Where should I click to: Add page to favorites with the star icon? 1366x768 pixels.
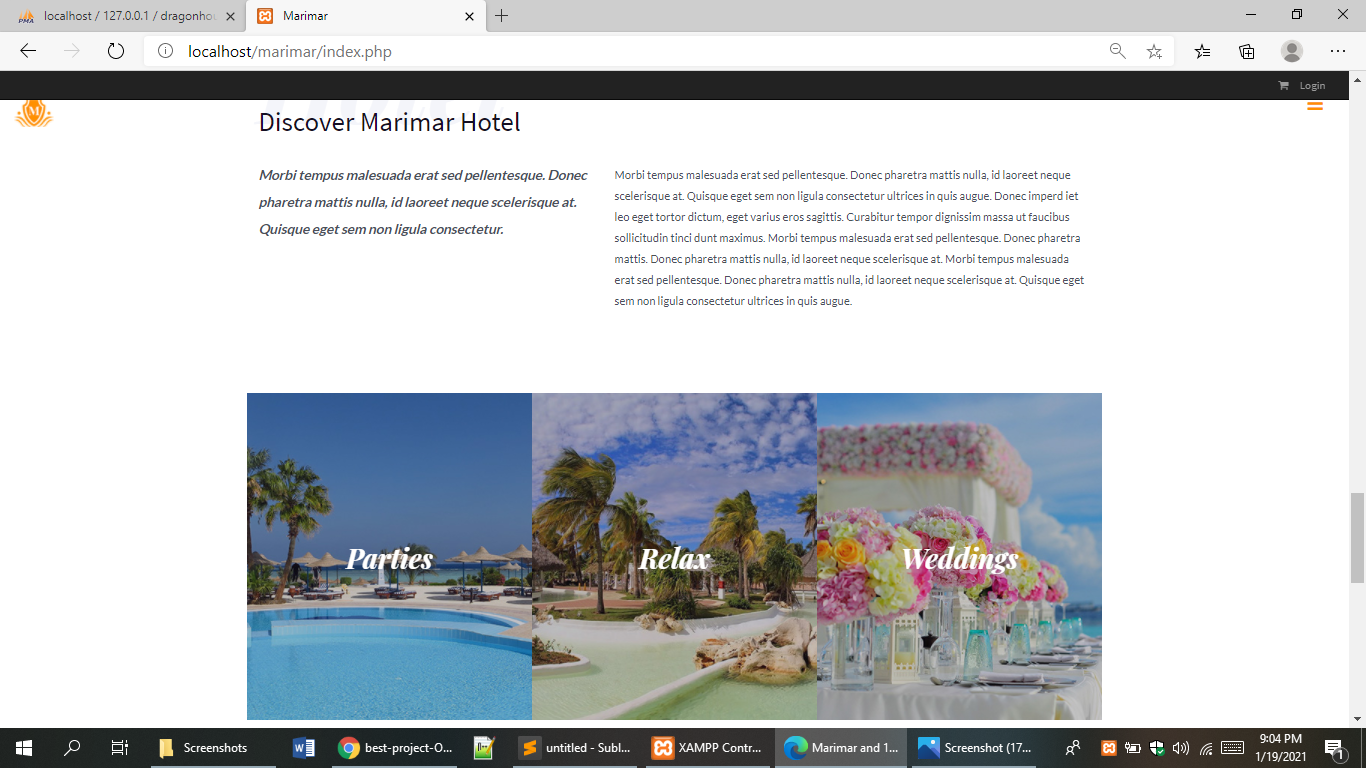(x=1154, y=50)
